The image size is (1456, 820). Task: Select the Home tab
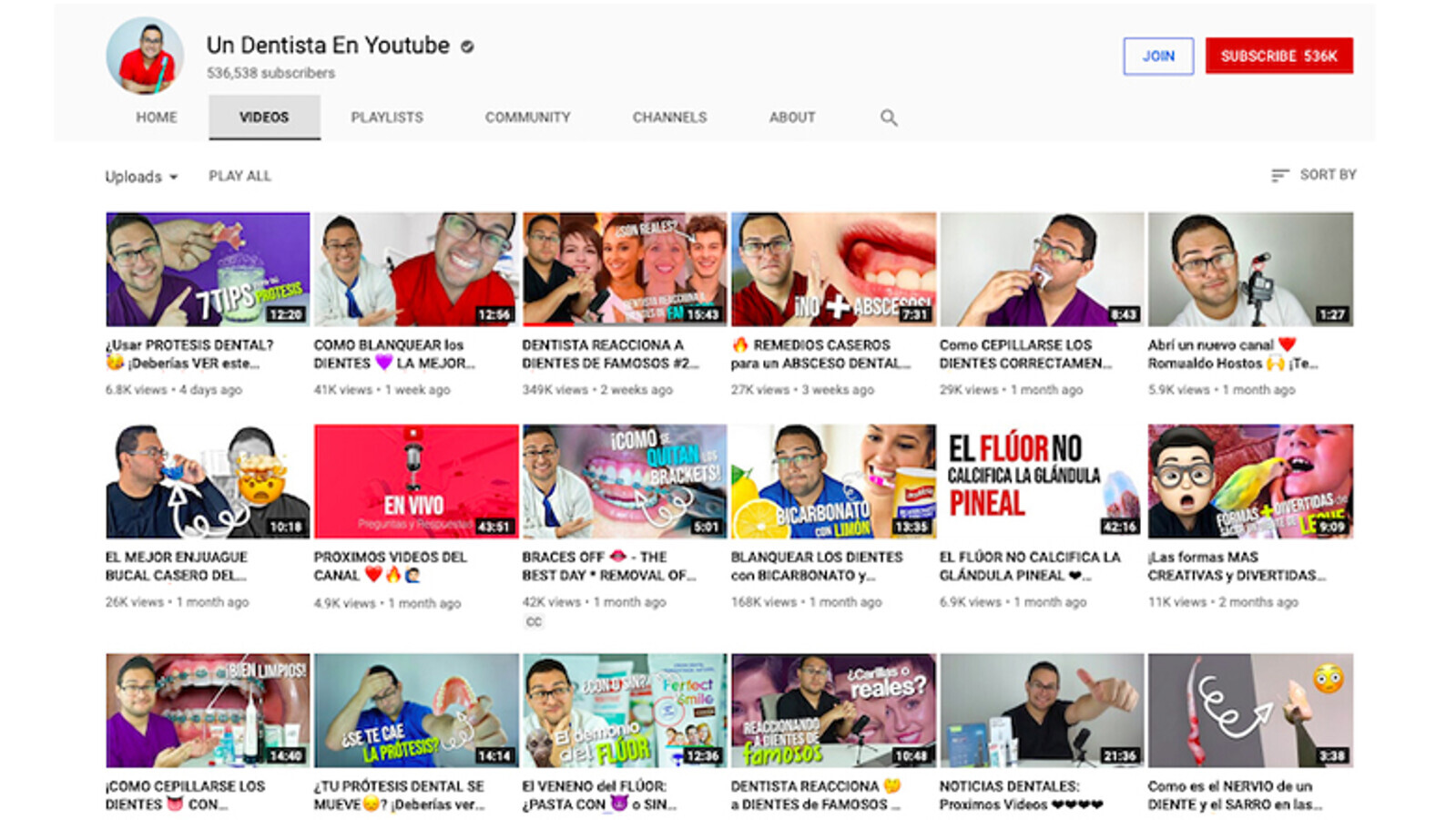157,118
